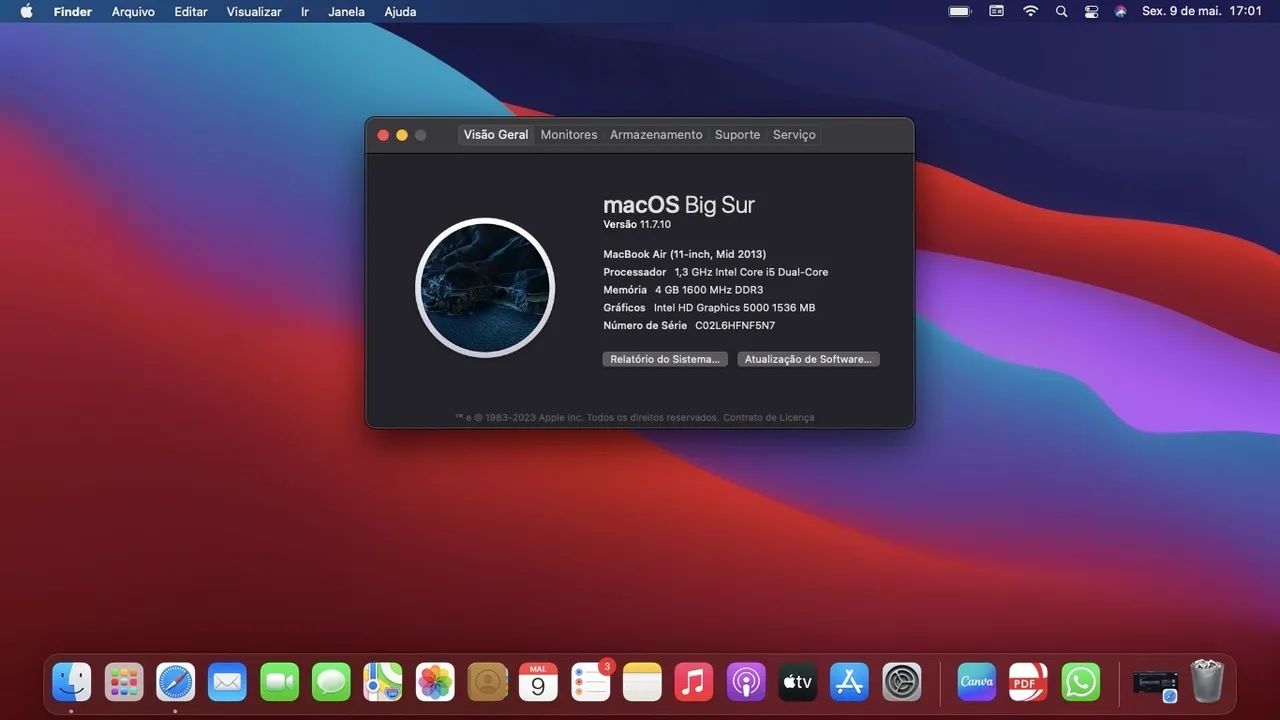Open Spotlight search icon
1280x720 pixels.
point(1061,11)
